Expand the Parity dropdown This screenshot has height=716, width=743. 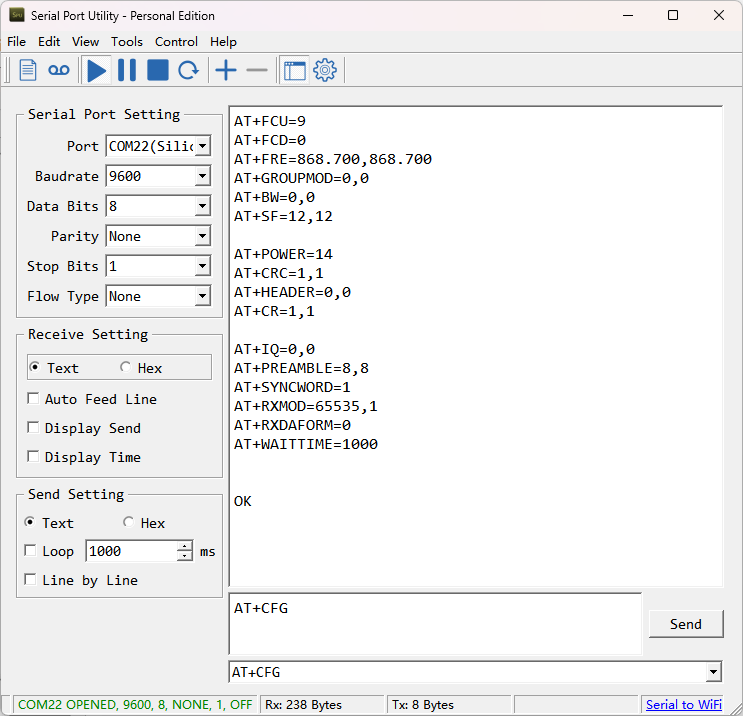202,236
